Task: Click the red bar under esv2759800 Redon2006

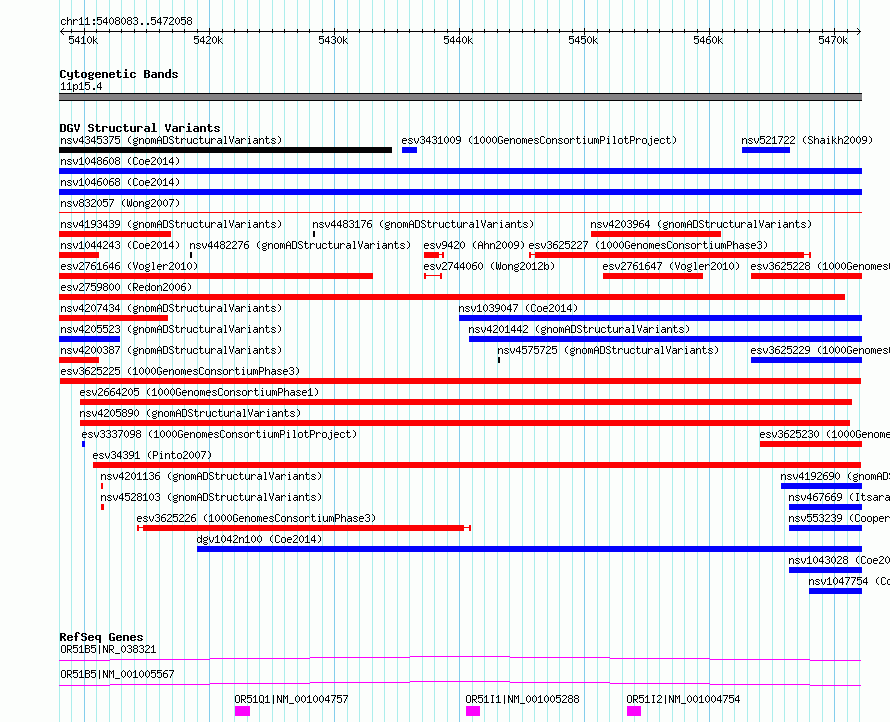Action: 452,297
